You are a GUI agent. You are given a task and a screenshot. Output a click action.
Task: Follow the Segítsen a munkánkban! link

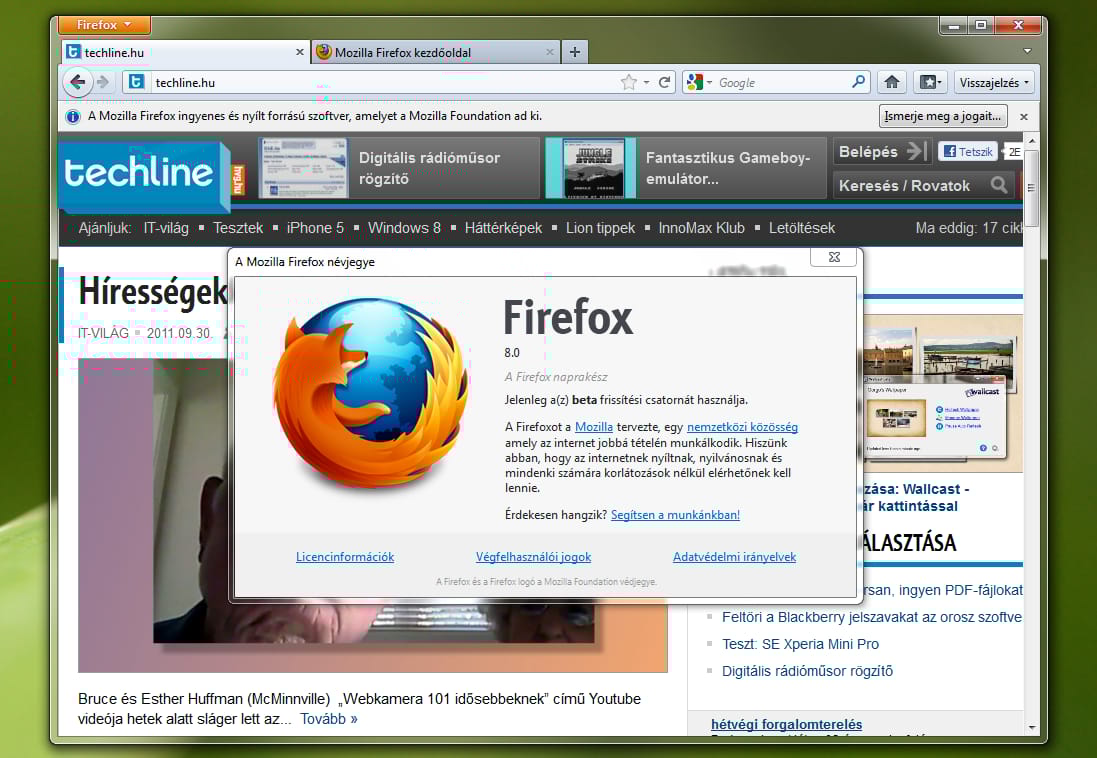675,514
